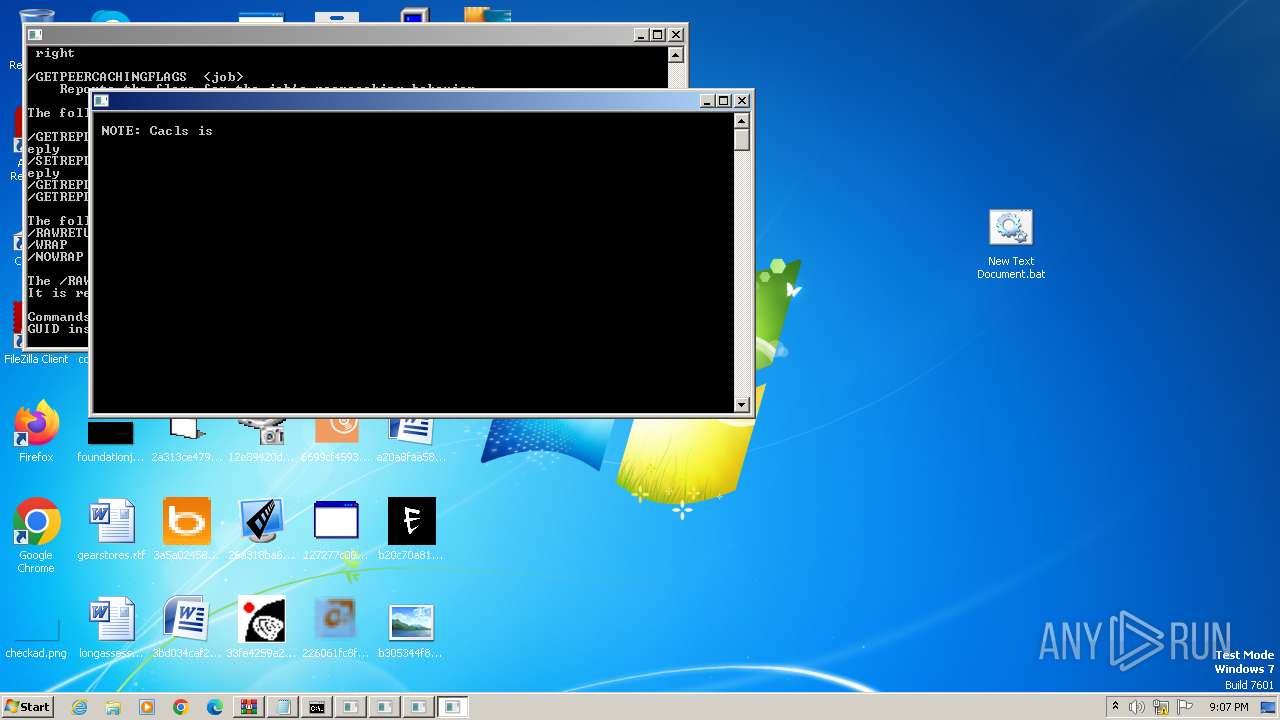Launch Firefox from the desktop
The height and width of the screenshot is (720, 1280).
(36, 432)
